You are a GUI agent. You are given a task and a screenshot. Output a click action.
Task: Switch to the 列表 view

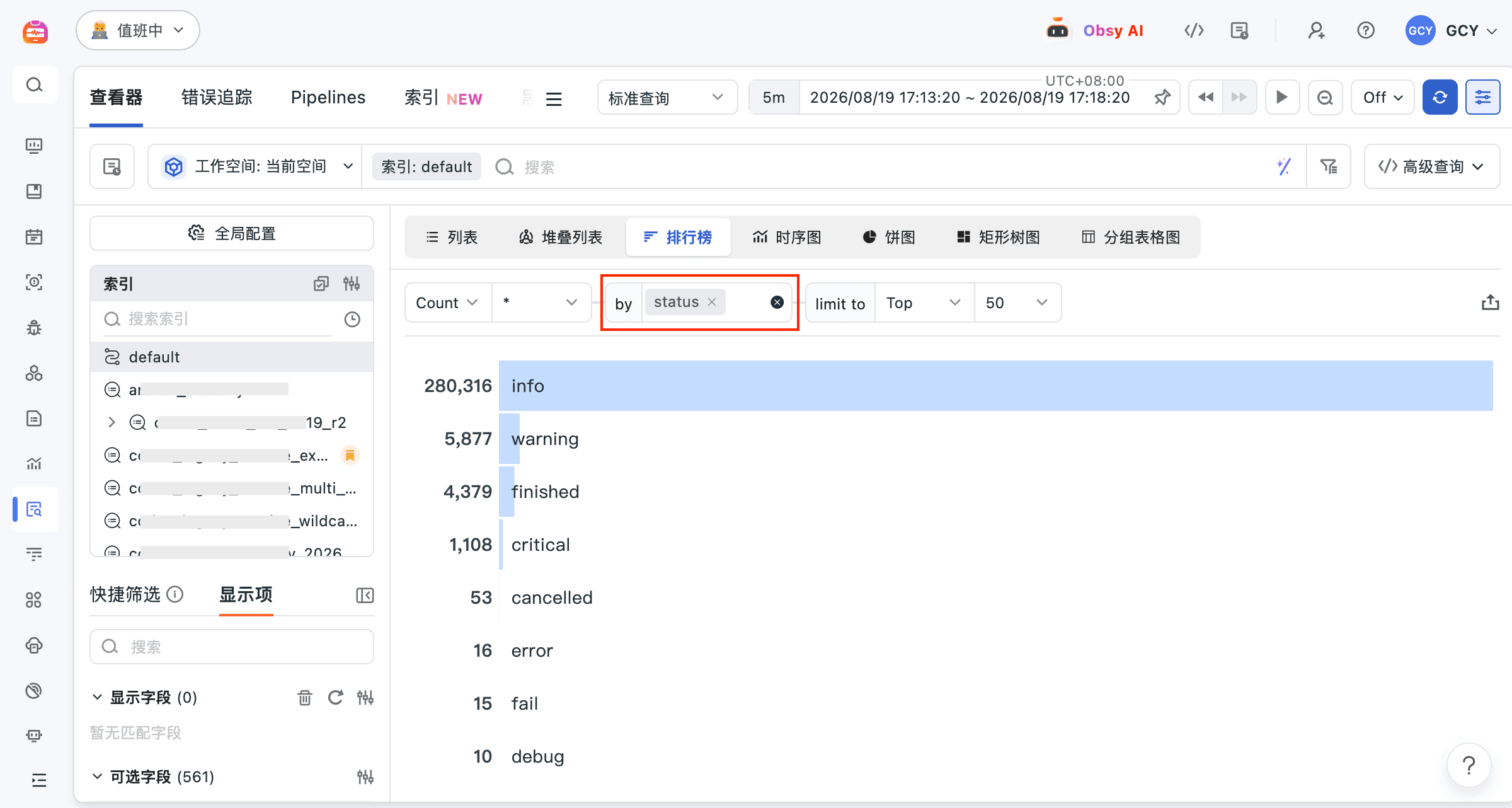point(452,237)
